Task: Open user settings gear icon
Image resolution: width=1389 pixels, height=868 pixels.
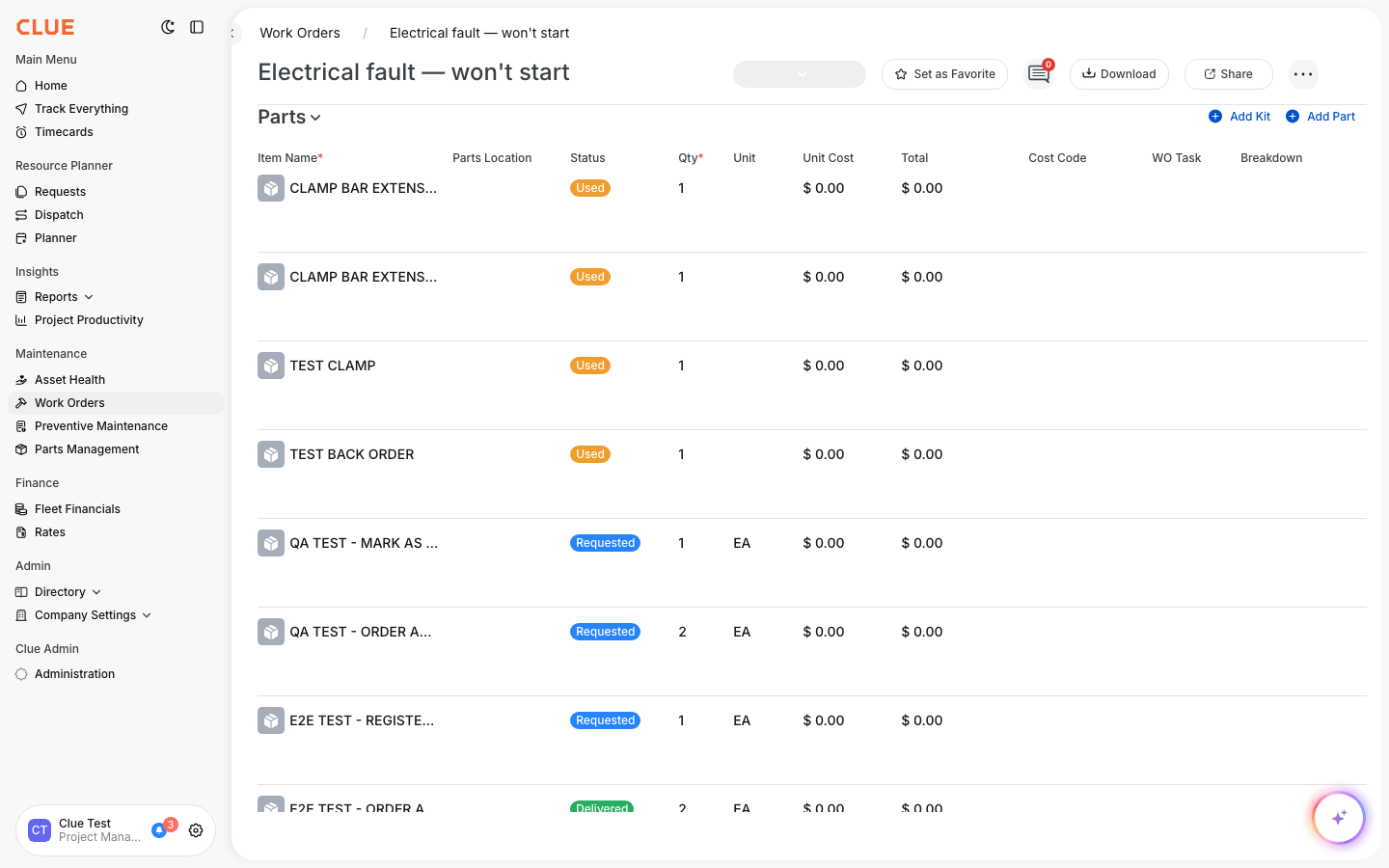Action: [x=196, y=830]
